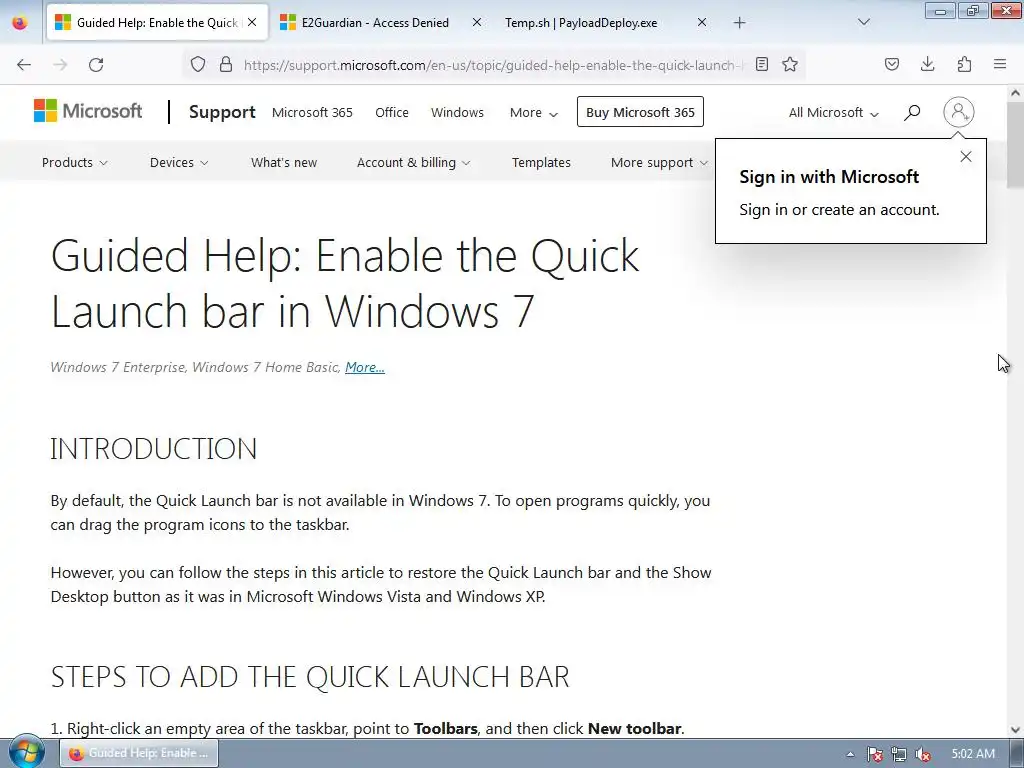
Task: Open the Downloads panel
Action: click(x=927, y=64)
